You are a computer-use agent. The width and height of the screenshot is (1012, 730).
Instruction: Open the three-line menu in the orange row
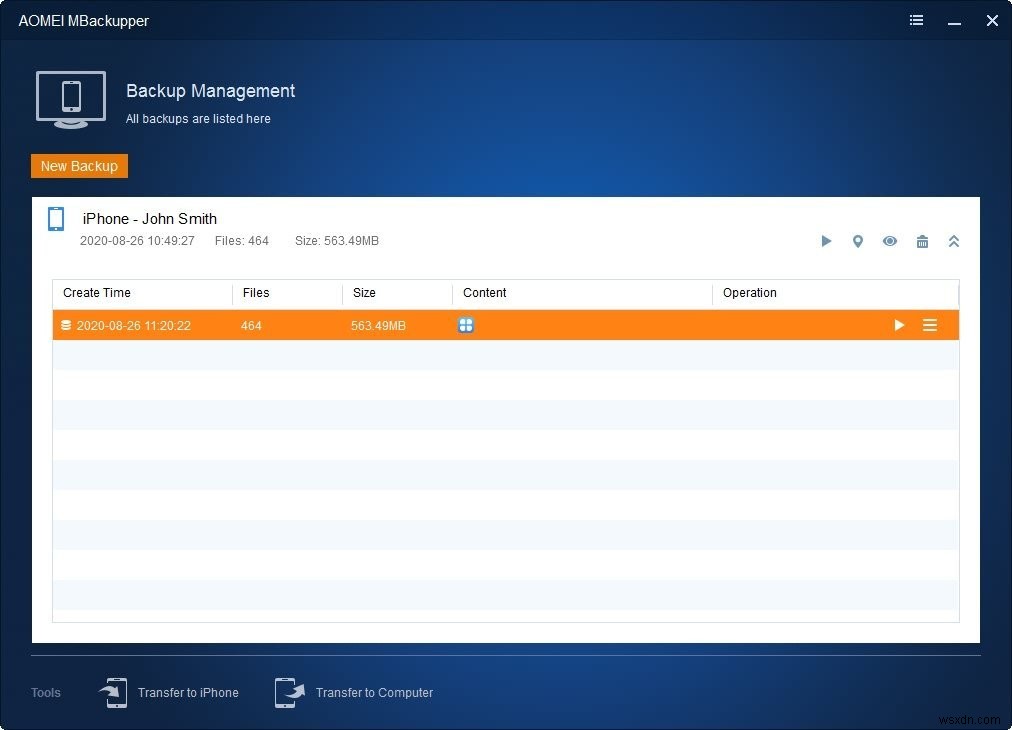pyautogui.click(x=930, y=325)
